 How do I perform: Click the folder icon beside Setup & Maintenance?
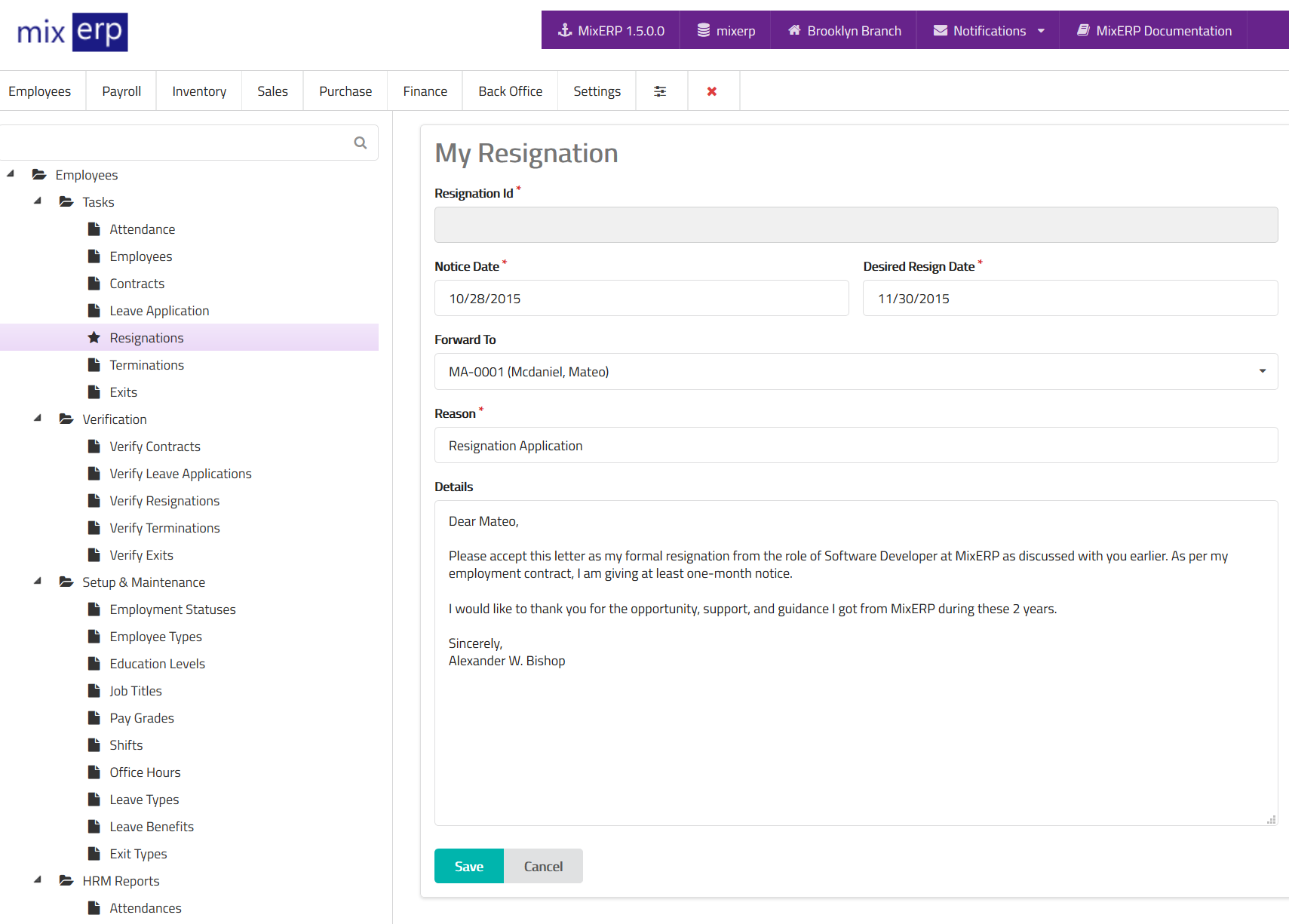(x=66, y=582)
